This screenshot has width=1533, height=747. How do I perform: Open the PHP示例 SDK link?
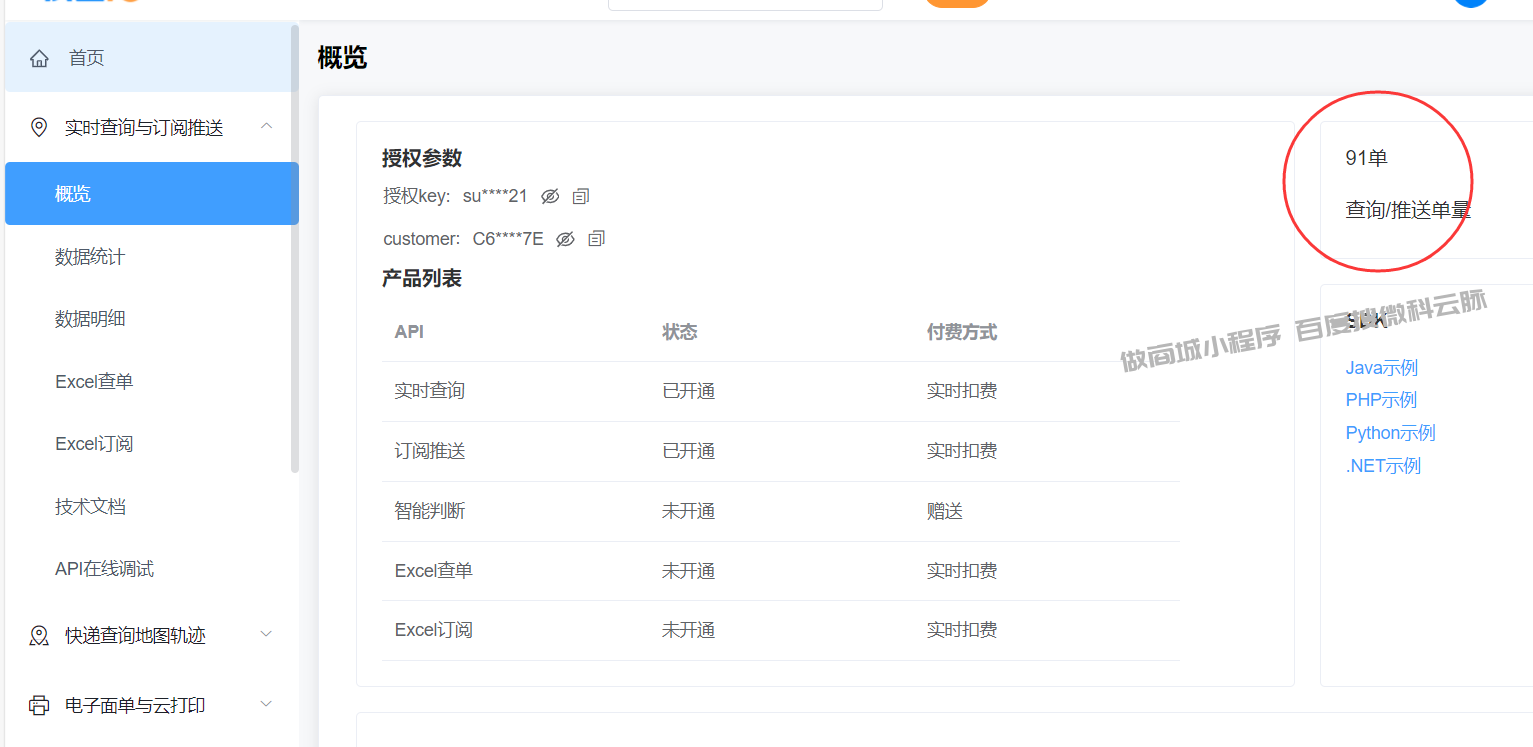[1381, 400]
